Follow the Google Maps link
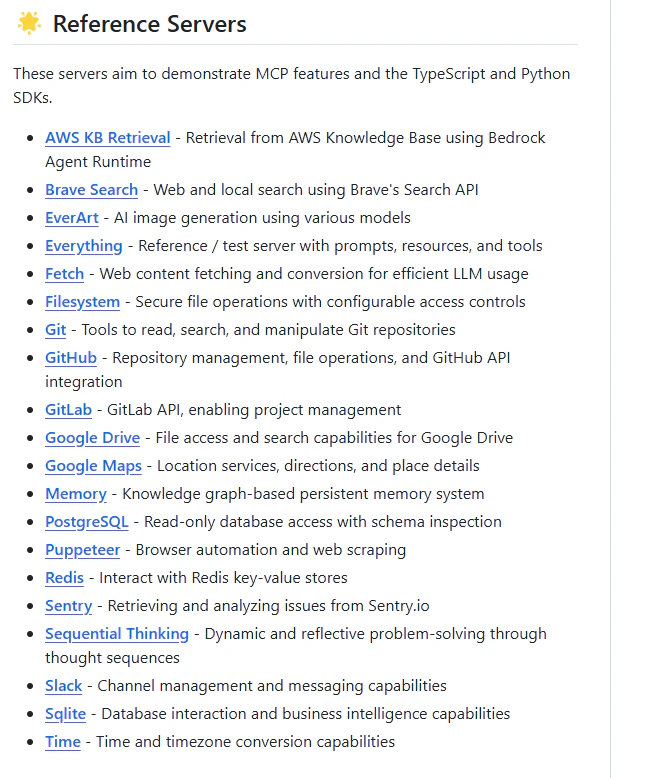The height and width of the screenshot is (778, 660). (x=93, y=466)
